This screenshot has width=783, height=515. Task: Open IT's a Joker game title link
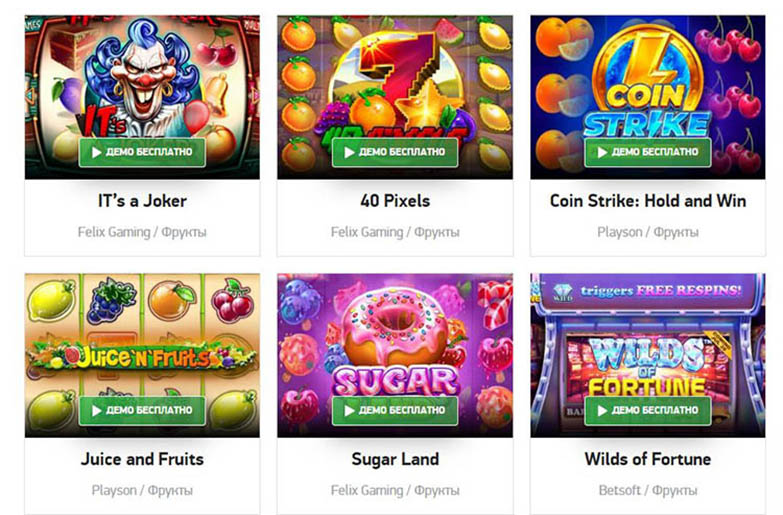142,201
